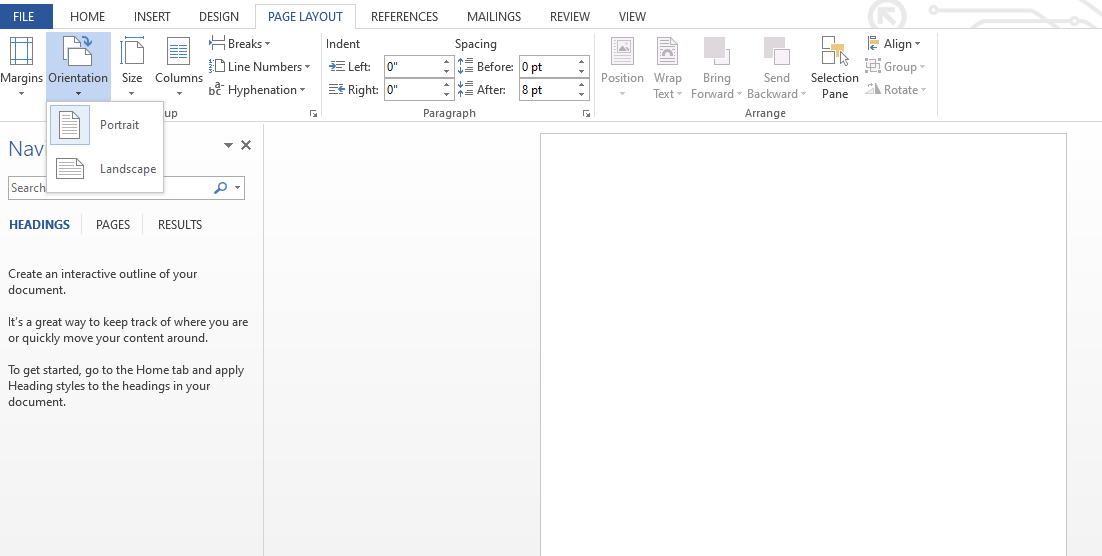
Task: Switch to the VIEW tab
Action: tap(633, 16)
